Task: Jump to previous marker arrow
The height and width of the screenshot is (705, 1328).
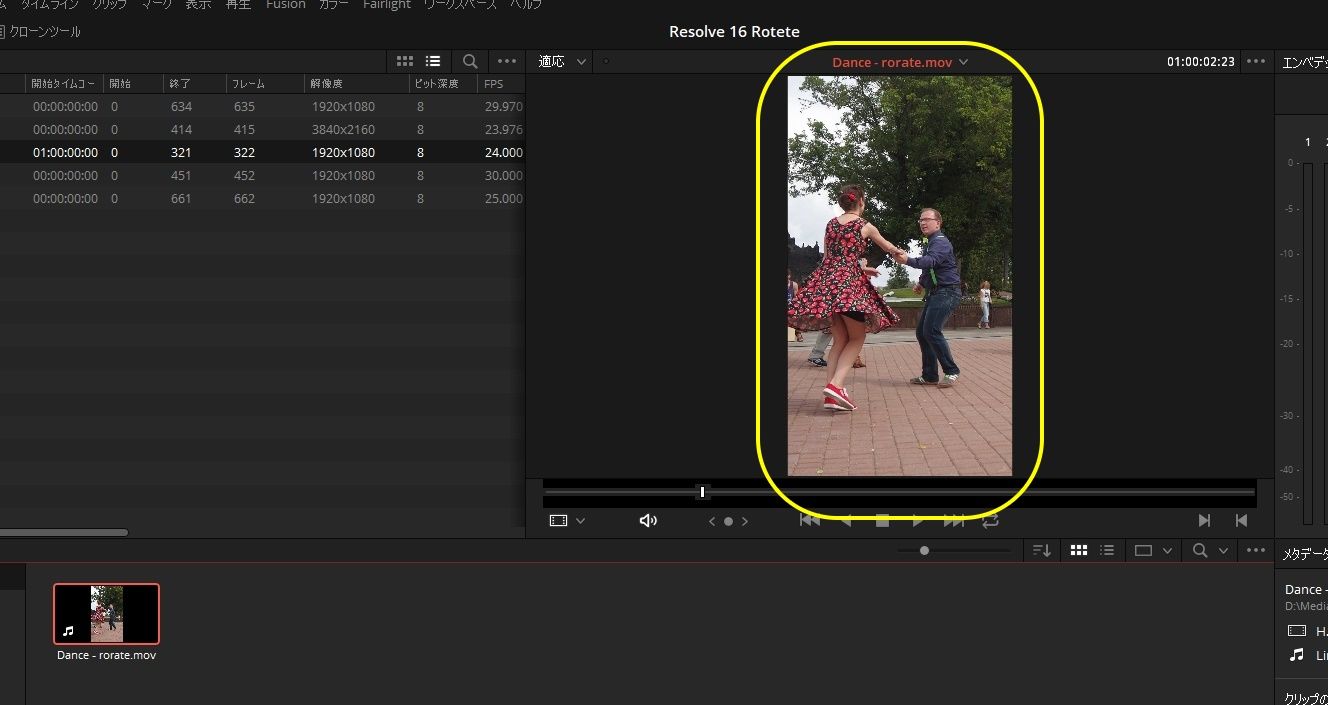Action: 712,521
